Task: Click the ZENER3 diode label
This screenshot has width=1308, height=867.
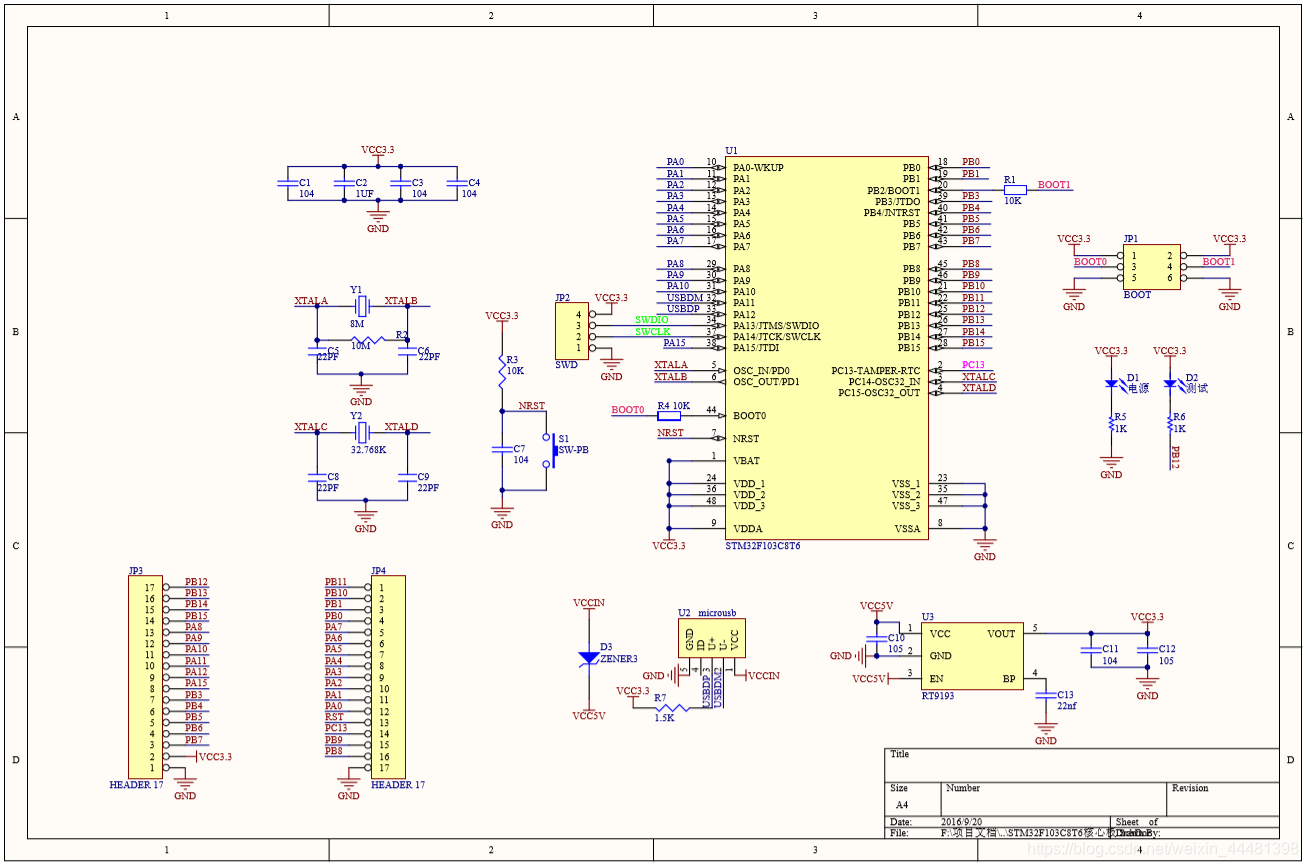Action: 618,659
